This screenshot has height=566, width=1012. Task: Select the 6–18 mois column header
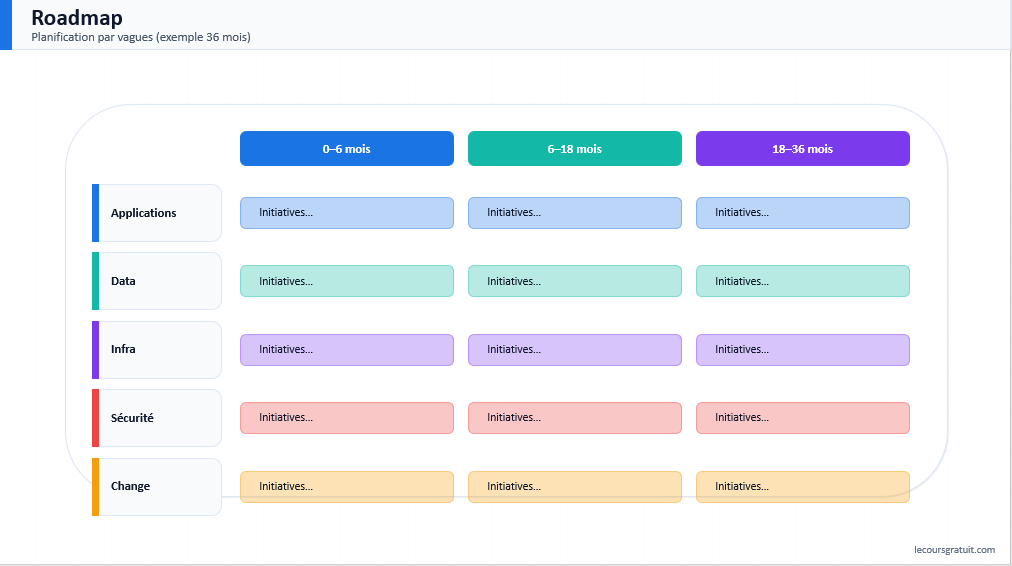coord(574,149)
